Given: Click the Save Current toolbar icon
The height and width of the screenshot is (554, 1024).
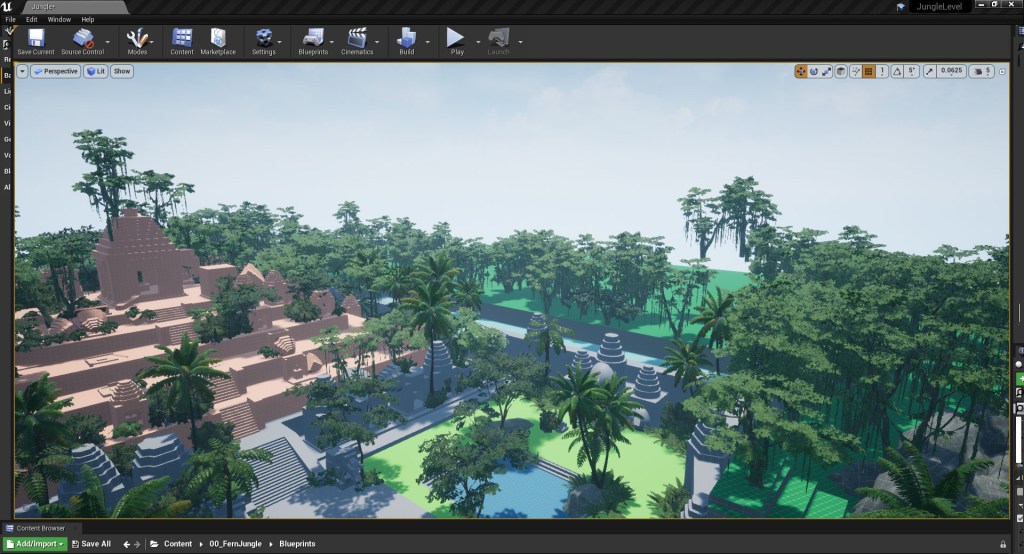Looking at the screenshot, I should pyautogui.click(x=36, y=40).
